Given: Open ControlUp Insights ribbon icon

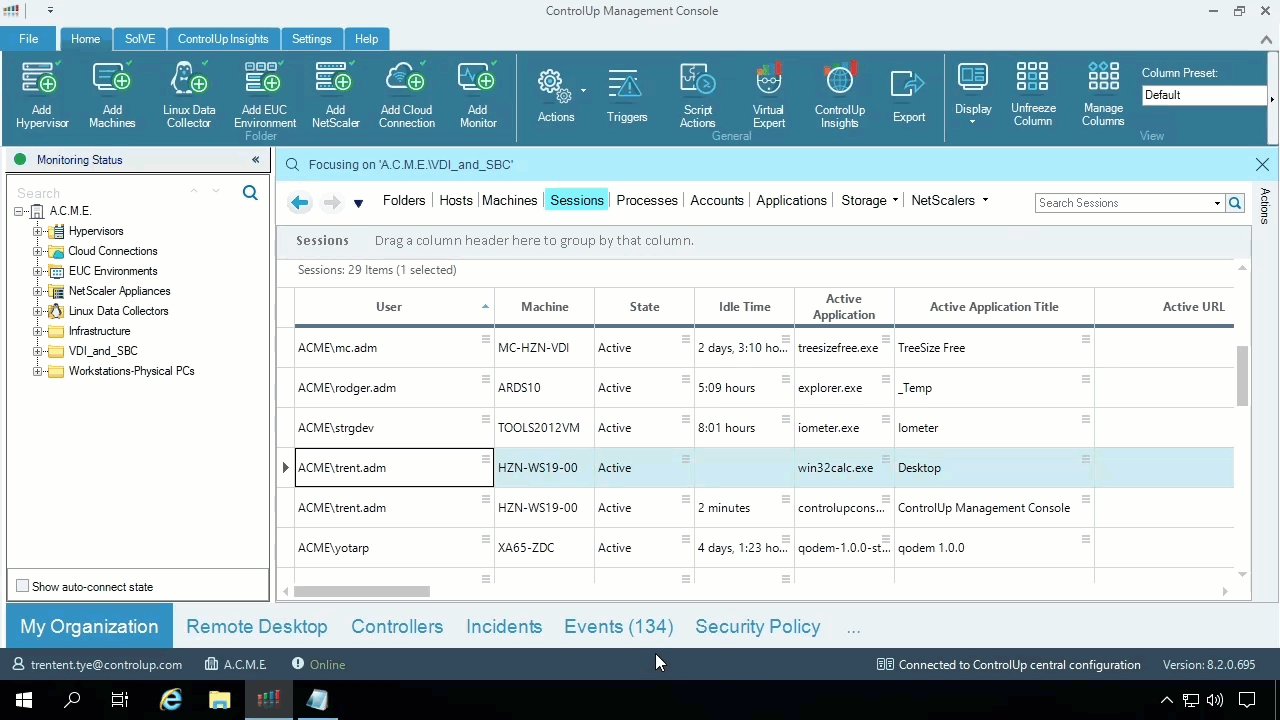Looking at the screenshot, I should click(839, 95).
